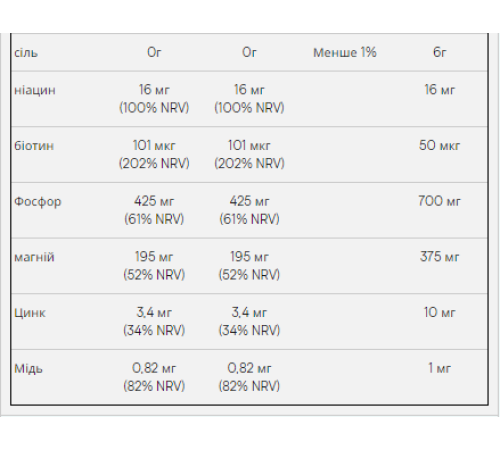Screen dimensions: 500x450
Task: Click the 1 мг copper reference value
Action: click(439, 368)
